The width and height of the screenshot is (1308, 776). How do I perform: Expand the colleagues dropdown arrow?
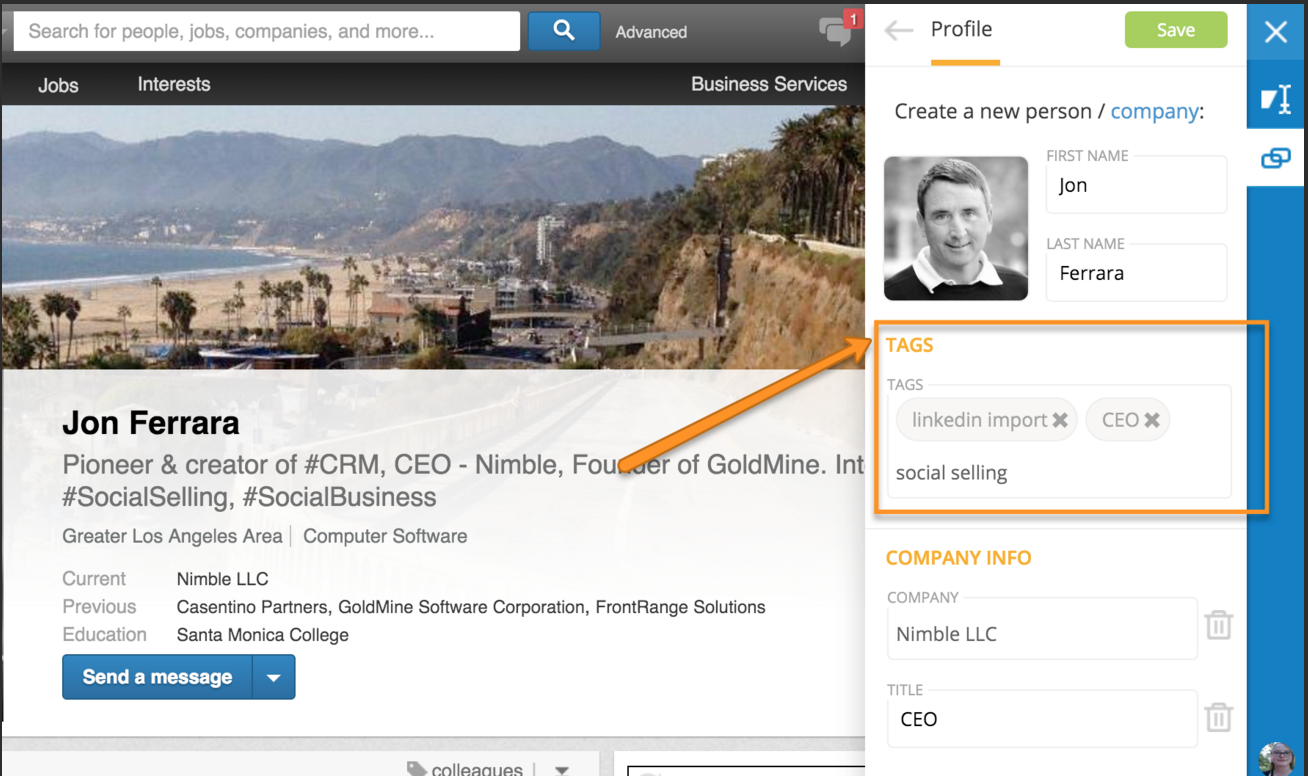pos(562,771)
